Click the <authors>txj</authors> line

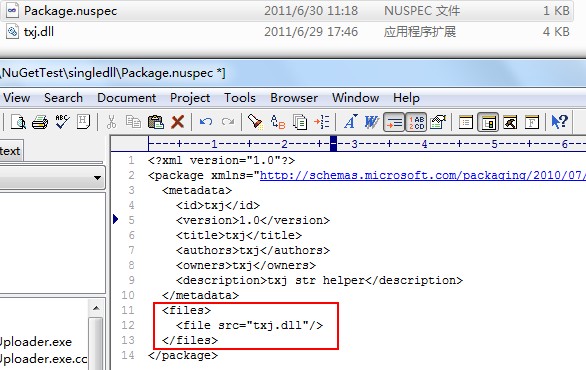tap(253, 250)
